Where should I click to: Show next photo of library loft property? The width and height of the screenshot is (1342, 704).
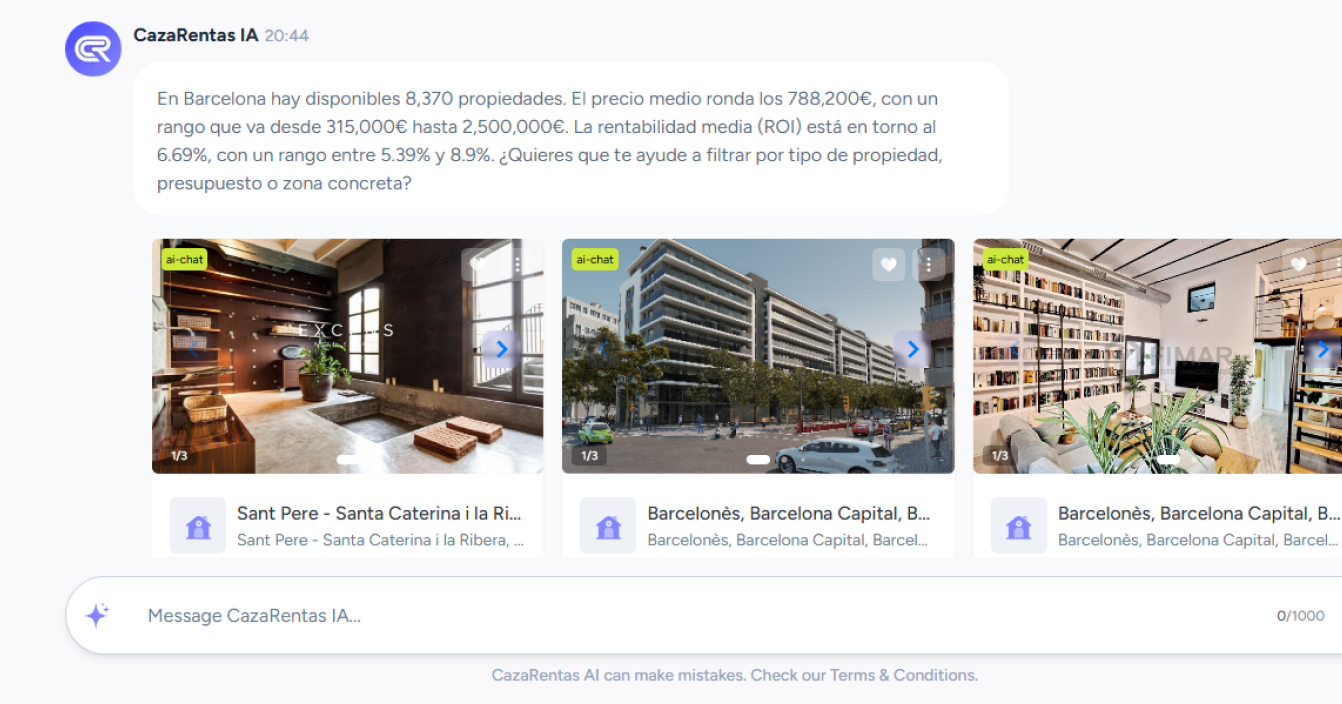1322,349
